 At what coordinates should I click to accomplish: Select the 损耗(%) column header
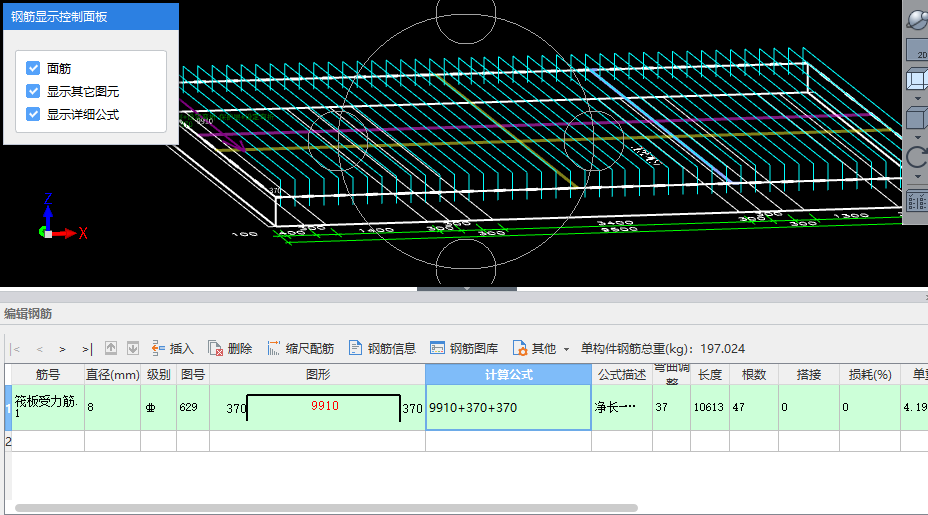pos(870,375)
